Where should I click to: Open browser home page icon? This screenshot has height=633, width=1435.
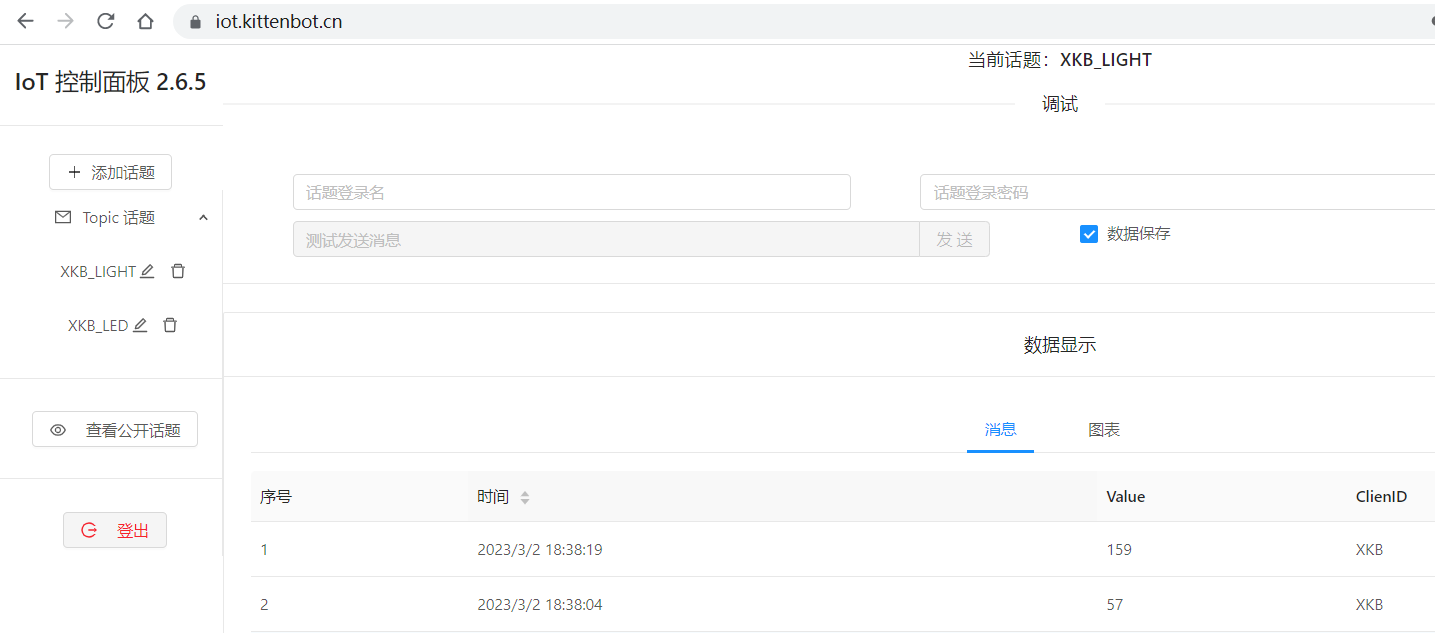(145, 21)
